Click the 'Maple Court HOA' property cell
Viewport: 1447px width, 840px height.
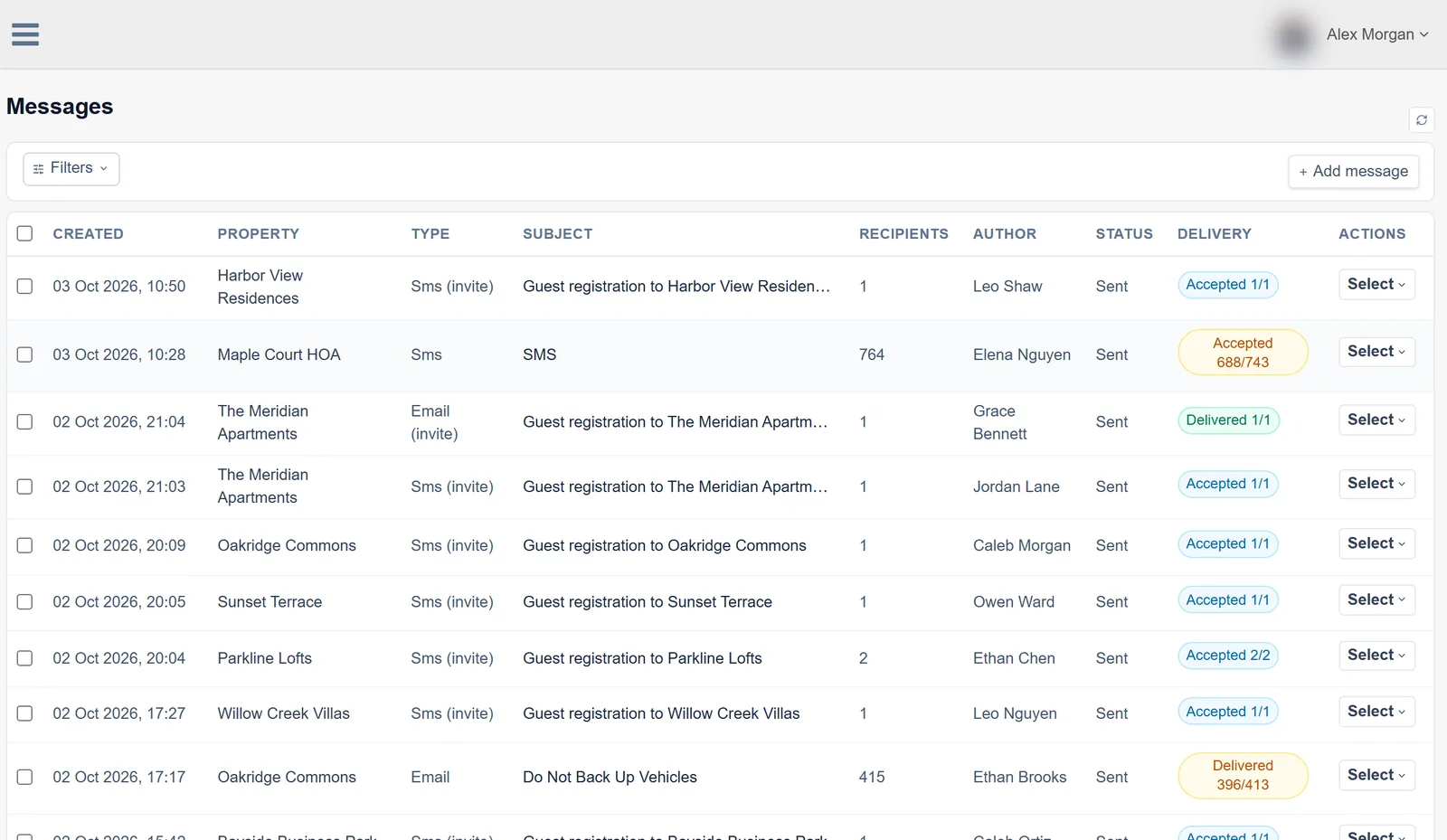click(279, 354)
